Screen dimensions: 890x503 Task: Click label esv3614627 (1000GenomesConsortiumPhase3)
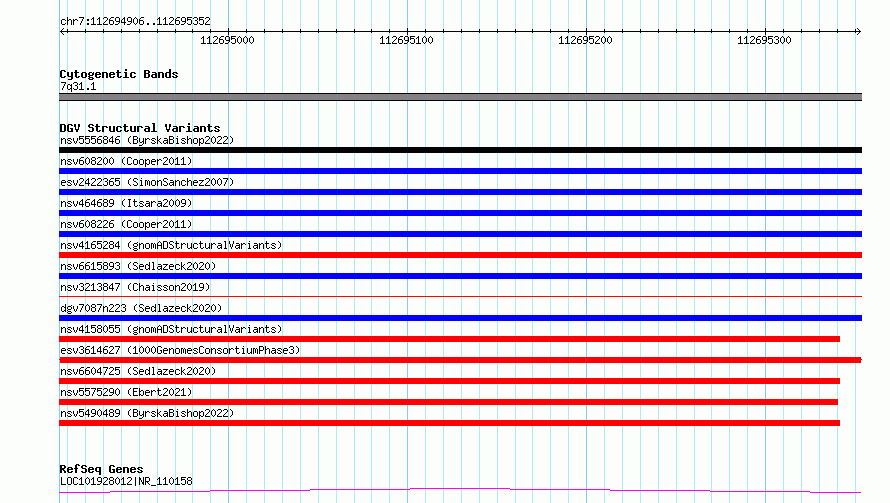point(180,350)
